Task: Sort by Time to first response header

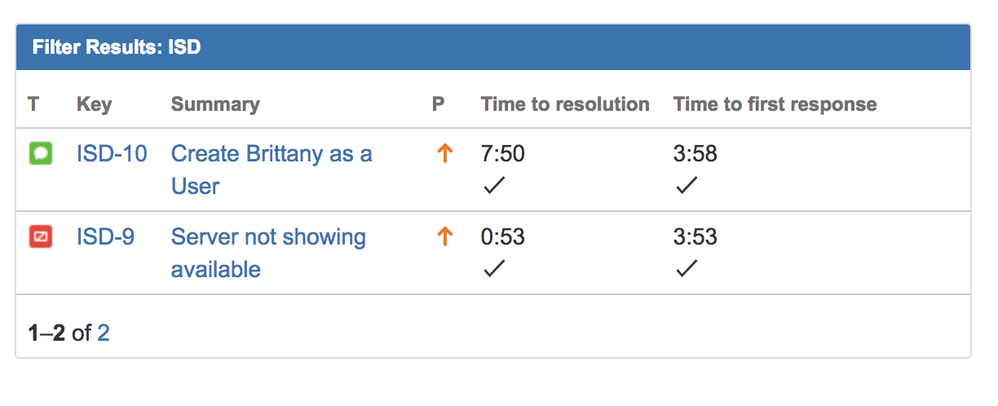Action: click(775, 104)
